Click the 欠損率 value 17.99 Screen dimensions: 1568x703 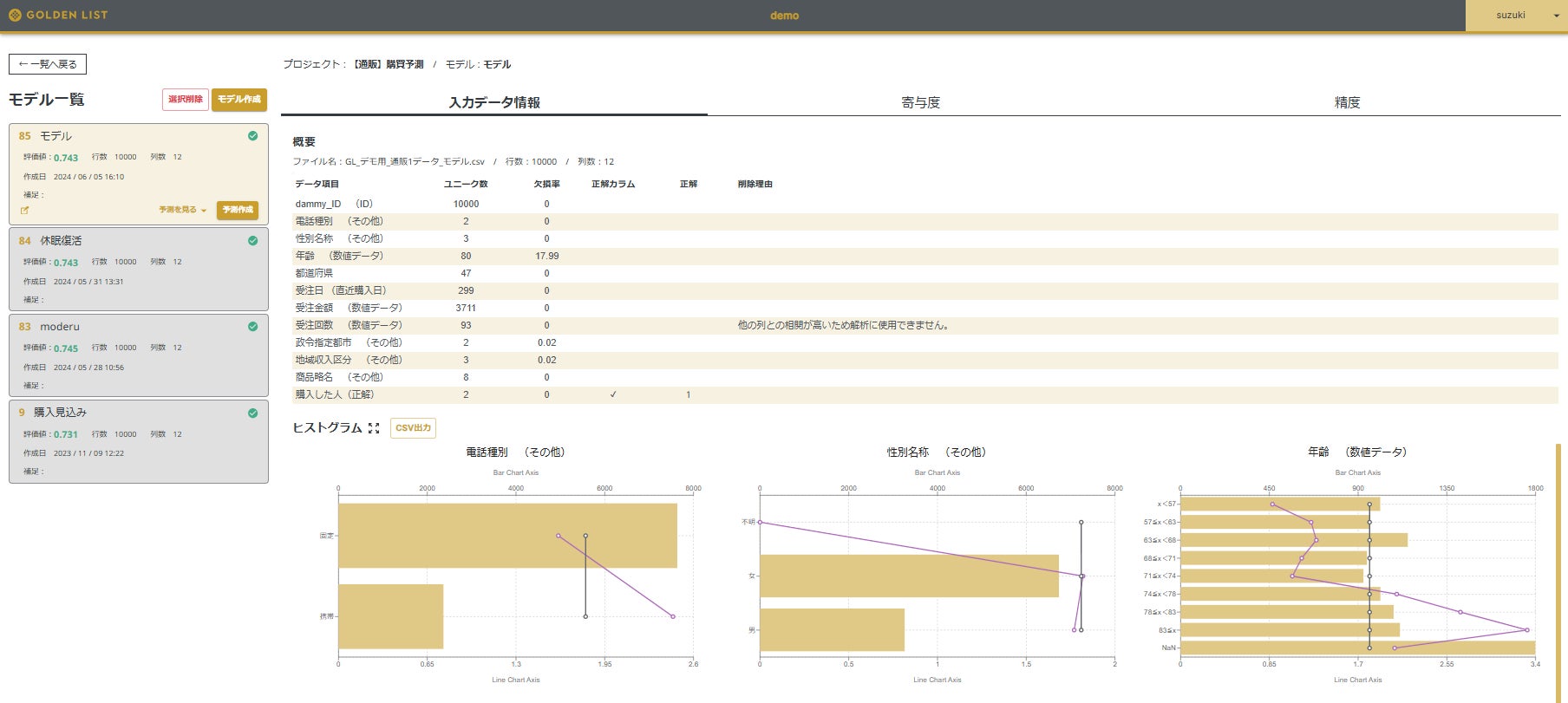[x=547, y=256]
